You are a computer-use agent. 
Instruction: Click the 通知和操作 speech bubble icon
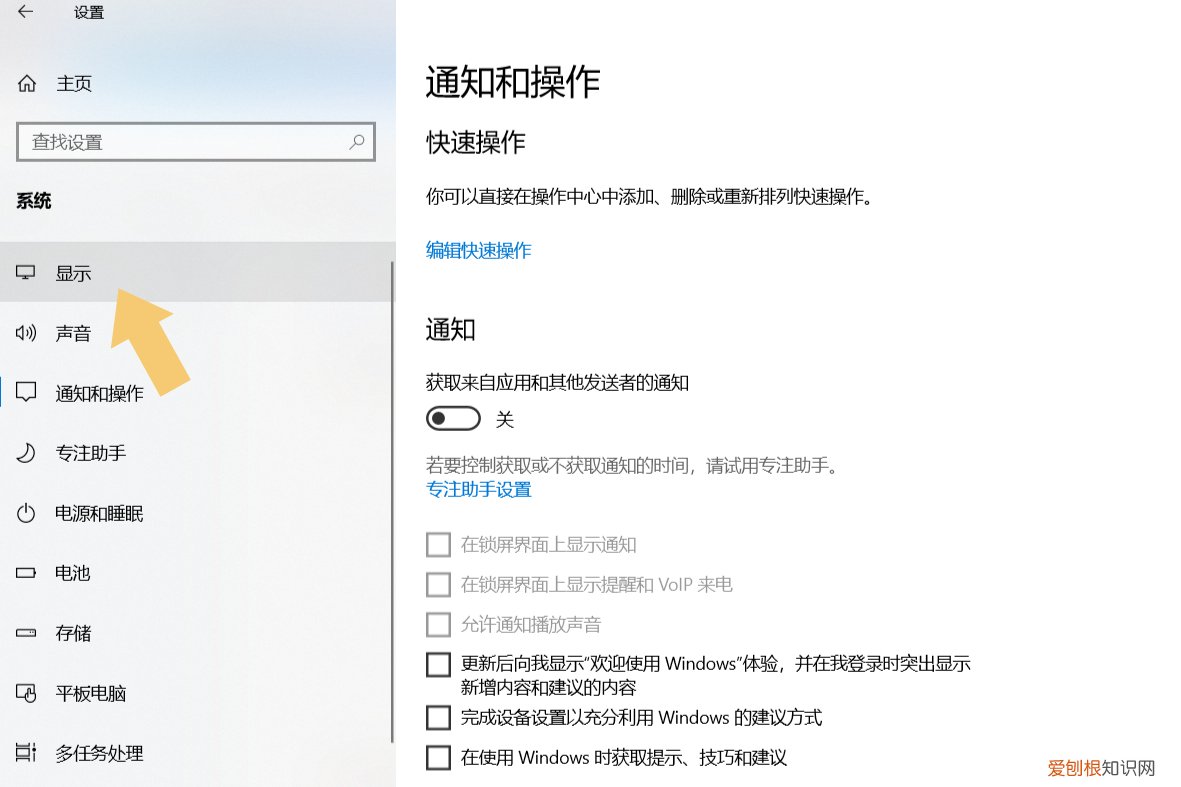(24, 393)
